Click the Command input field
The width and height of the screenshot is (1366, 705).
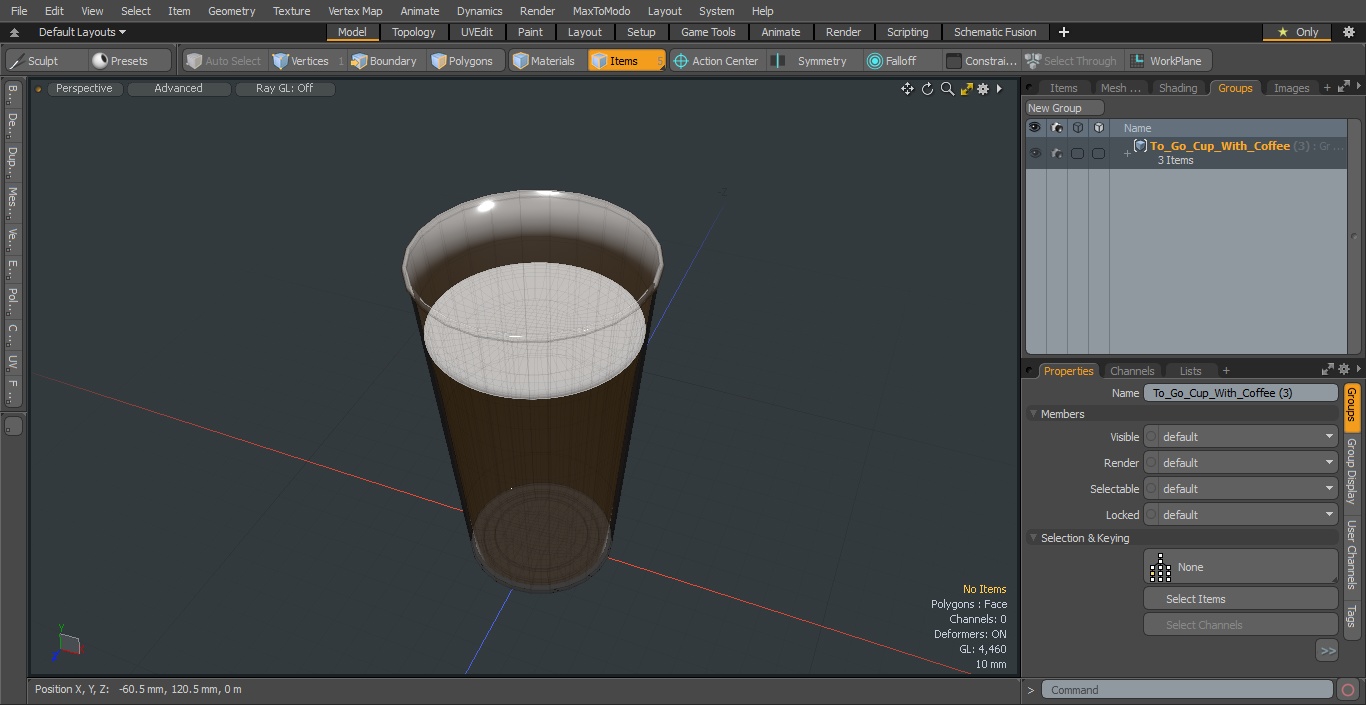pyautogui.click(x=1187, y=690)
